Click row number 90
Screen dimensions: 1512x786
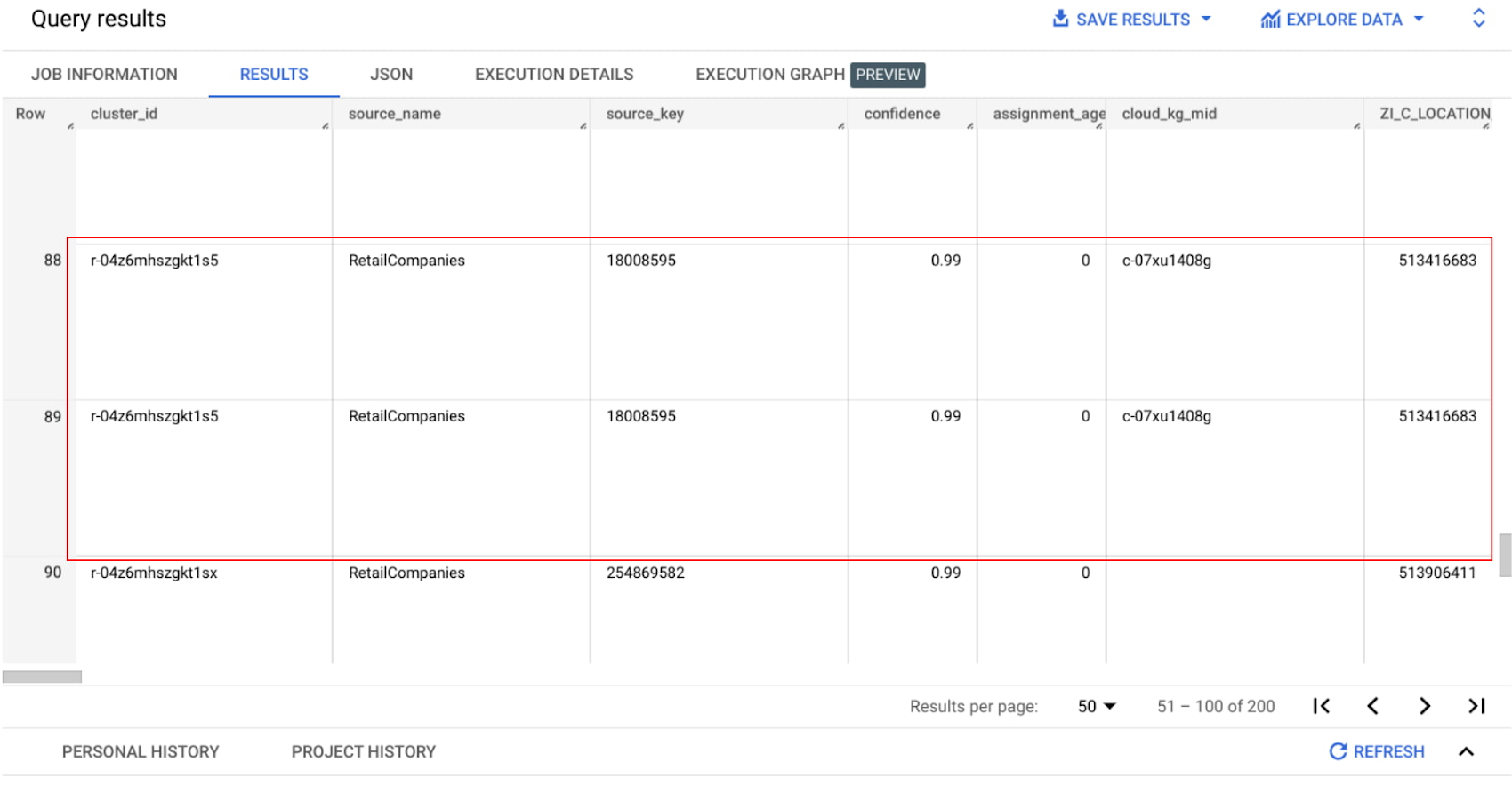[x=52, y=573]
